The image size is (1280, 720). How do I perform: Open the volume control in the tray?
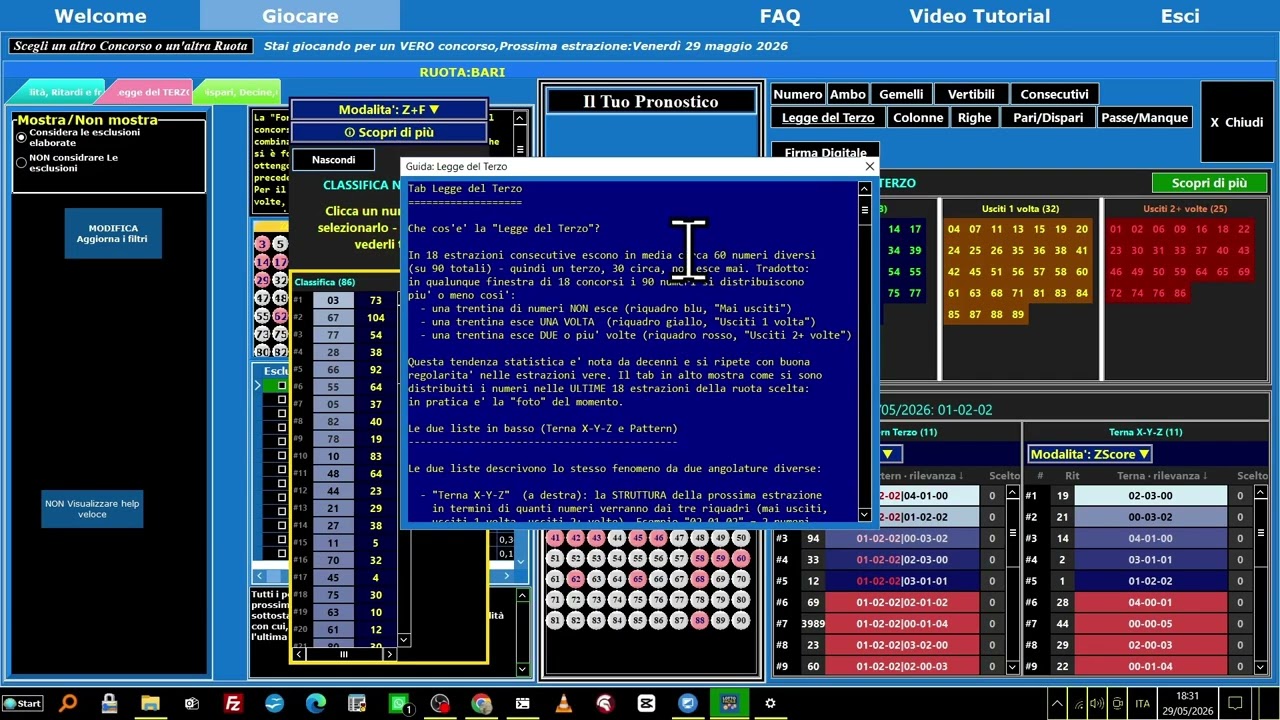click(x=1097, y=704)
